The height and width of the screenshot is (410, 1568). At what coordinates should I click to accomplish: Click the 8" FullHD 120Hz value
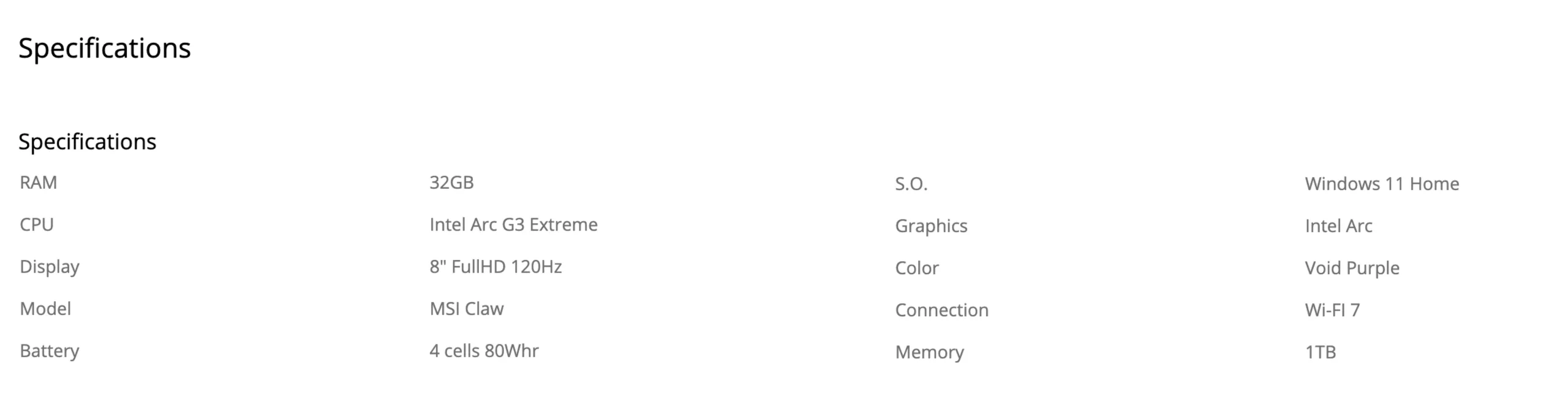tap(496, 267)
